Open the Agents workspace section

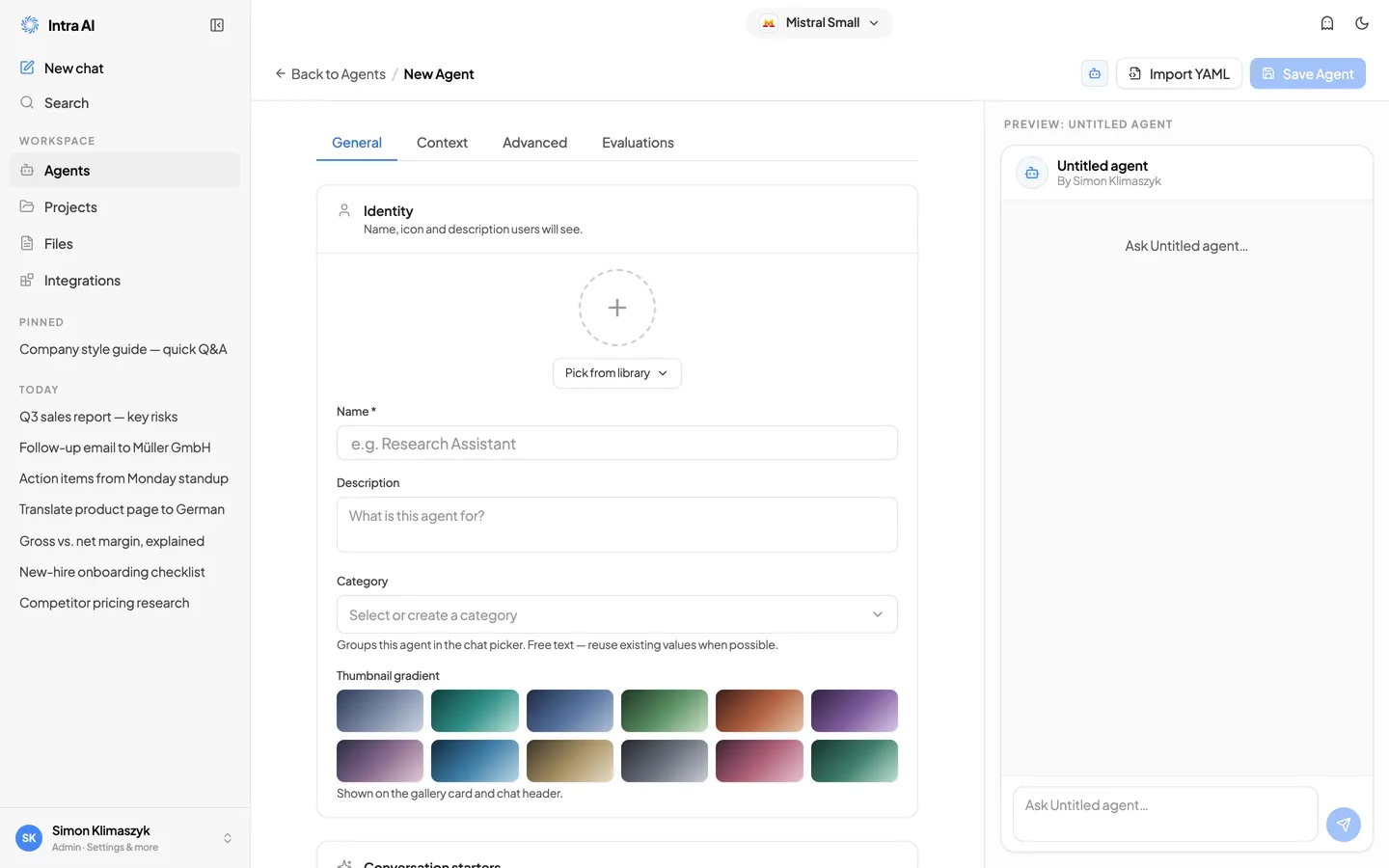tap(124, 171)
